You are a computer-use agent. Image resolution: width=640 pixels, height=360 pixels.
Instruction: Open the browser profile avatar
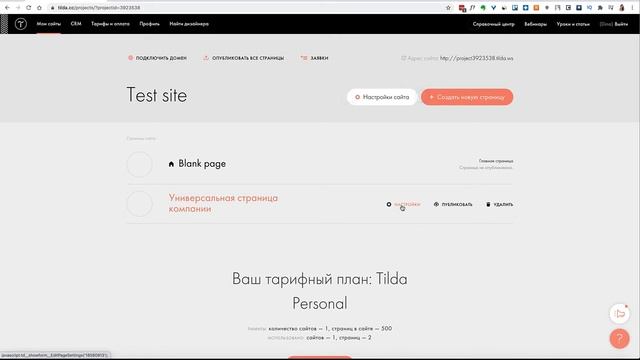[x=622, y=7]
